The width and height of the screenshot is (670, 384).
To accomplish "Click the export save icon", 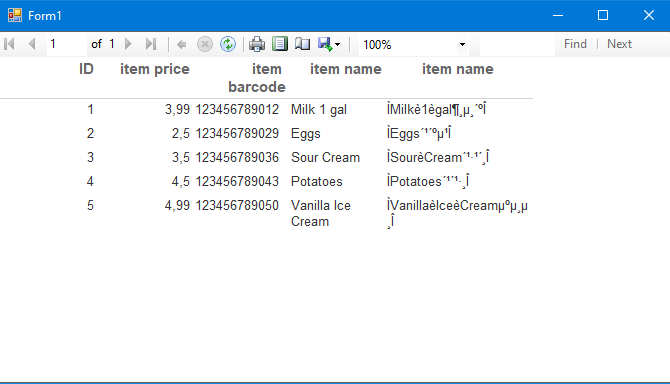I will coord(325,44).
